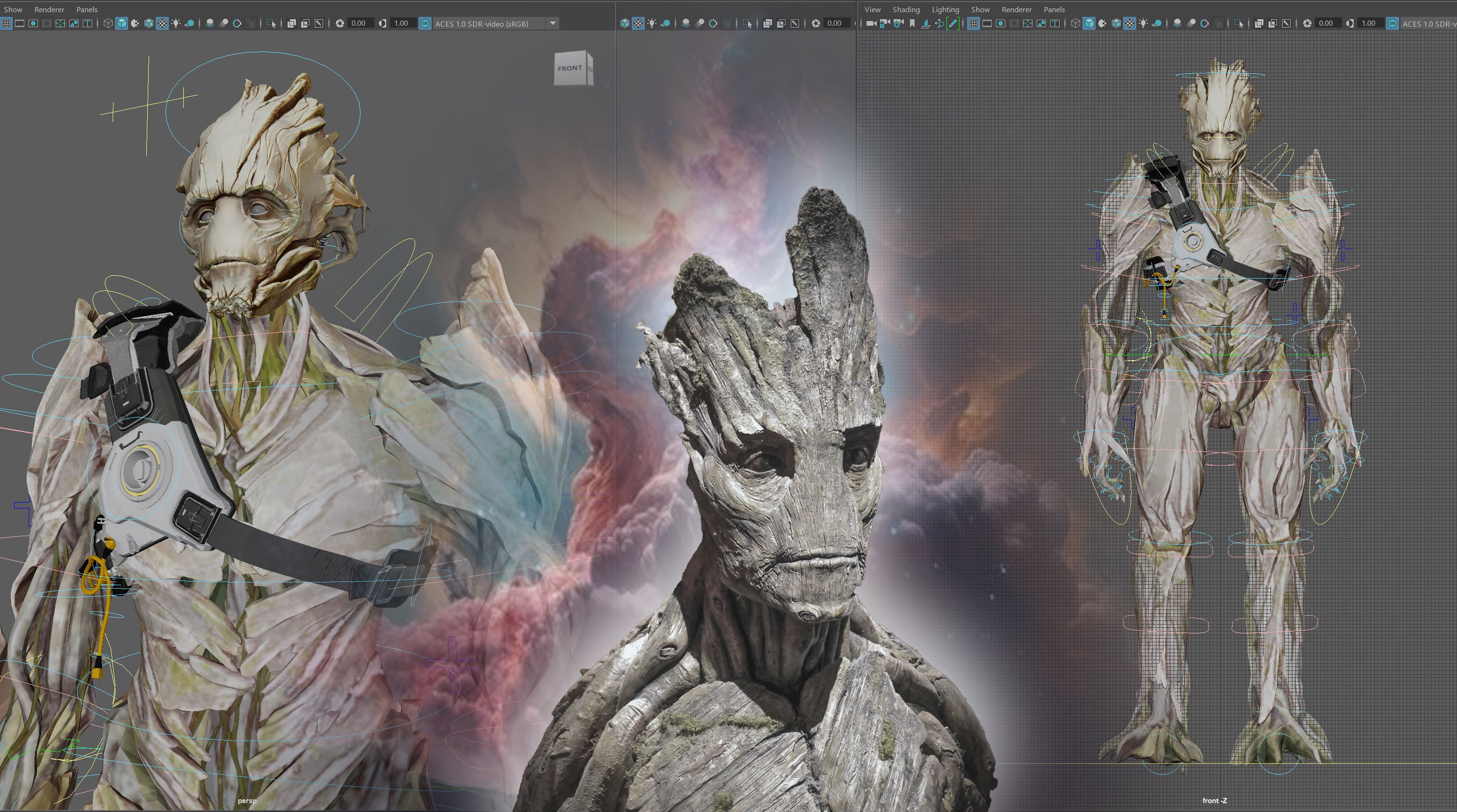Edit Exposure value 0.00 in left persp panel
Viewport: 1457px width, 812px height.
[x=361, y=23]
